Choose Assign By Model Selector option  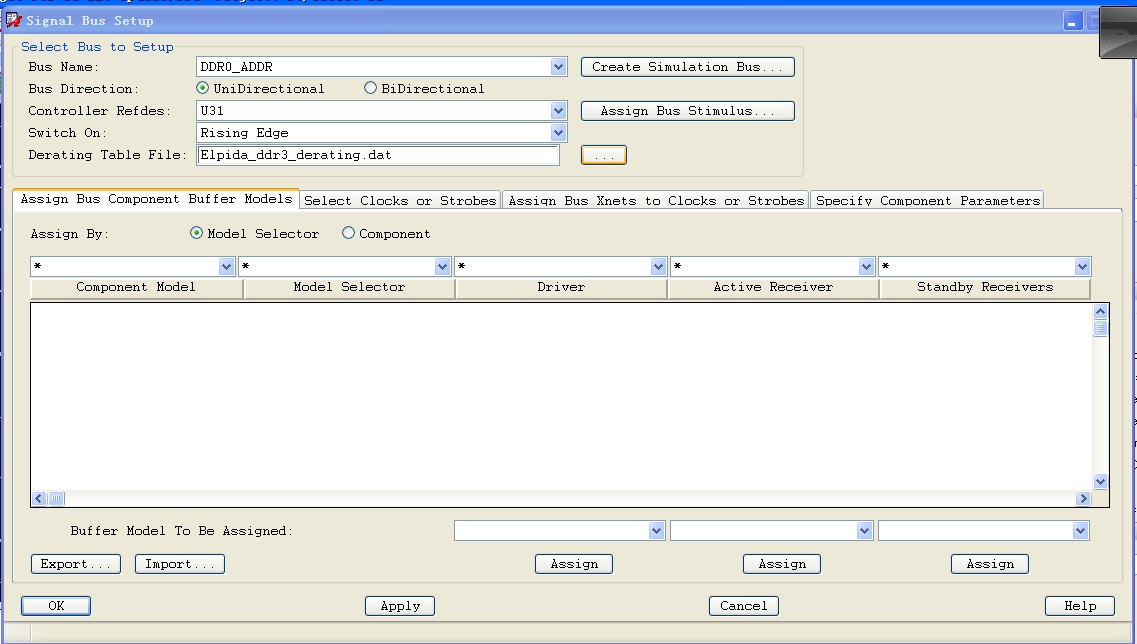click(196, 233)
